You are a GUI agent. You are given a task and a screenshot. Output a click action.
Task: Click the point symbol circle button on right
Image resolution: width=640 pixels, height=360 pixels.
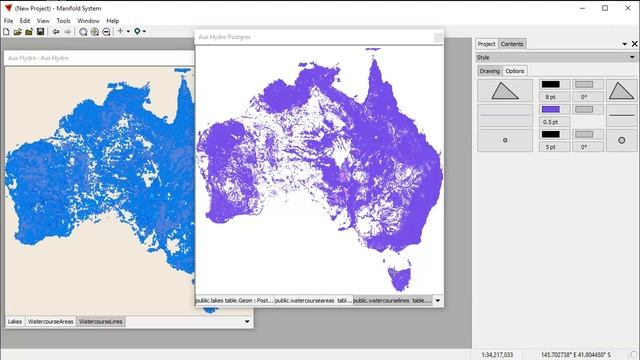click(621, 140)
